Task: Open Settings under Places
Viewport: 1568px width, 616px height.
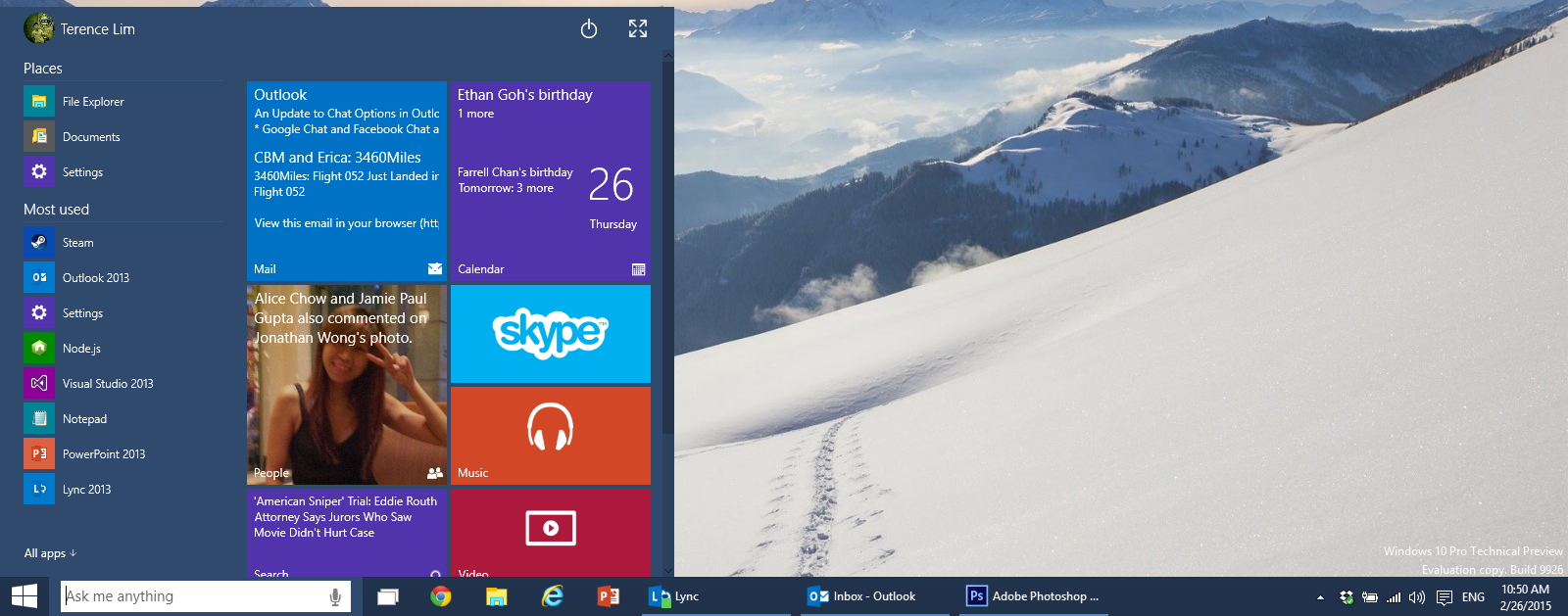Action: coord(123,172)
